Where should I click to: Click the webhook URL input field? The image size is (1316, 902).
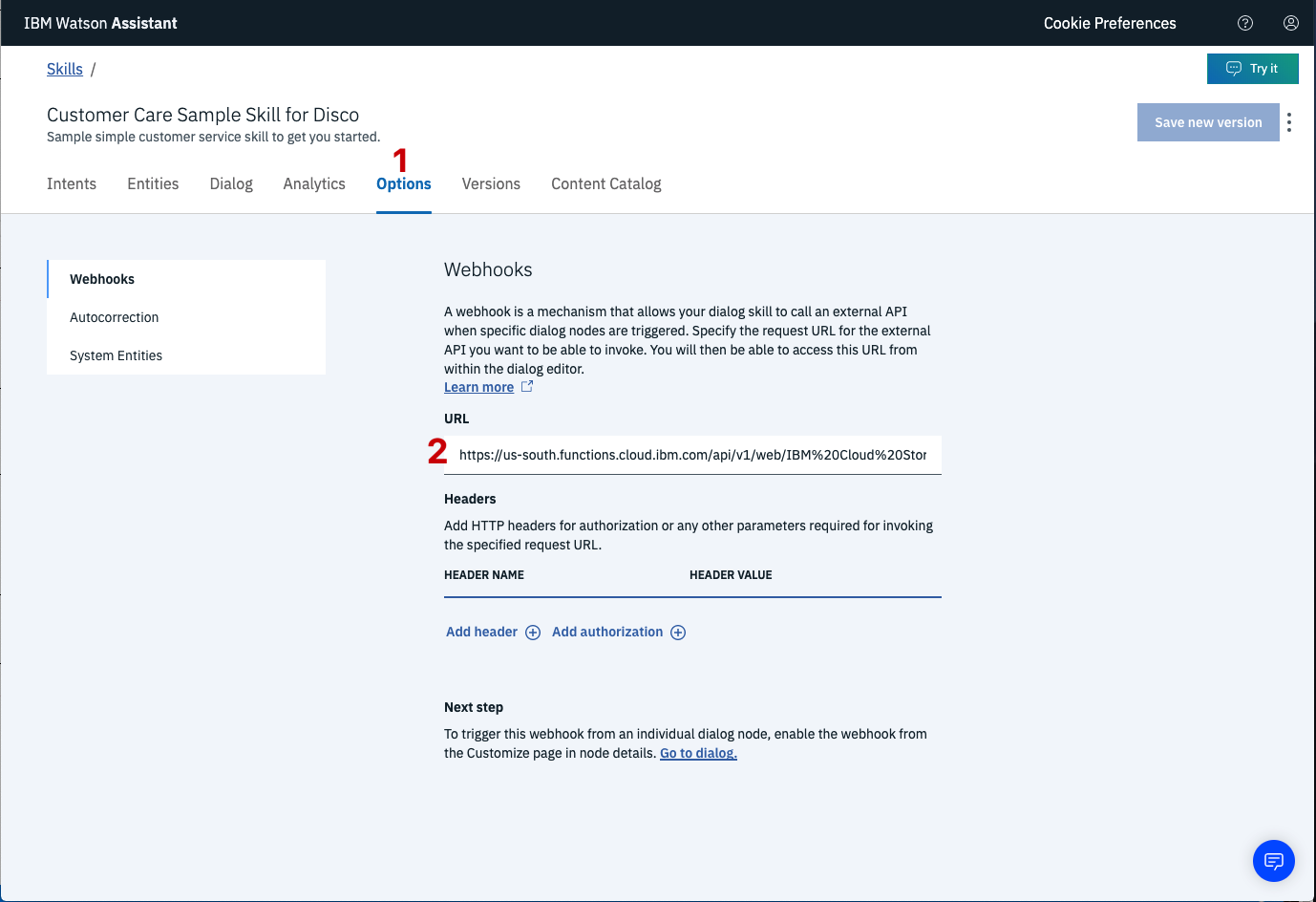point(692,455)
